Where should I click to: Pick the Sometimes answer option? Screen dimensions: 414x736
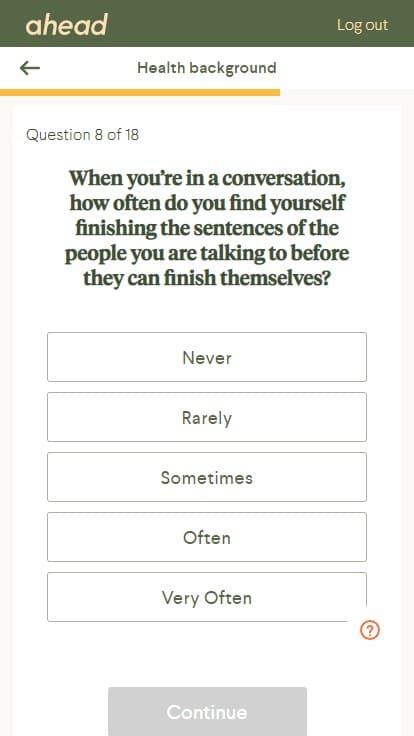click(x=207, y=477)
